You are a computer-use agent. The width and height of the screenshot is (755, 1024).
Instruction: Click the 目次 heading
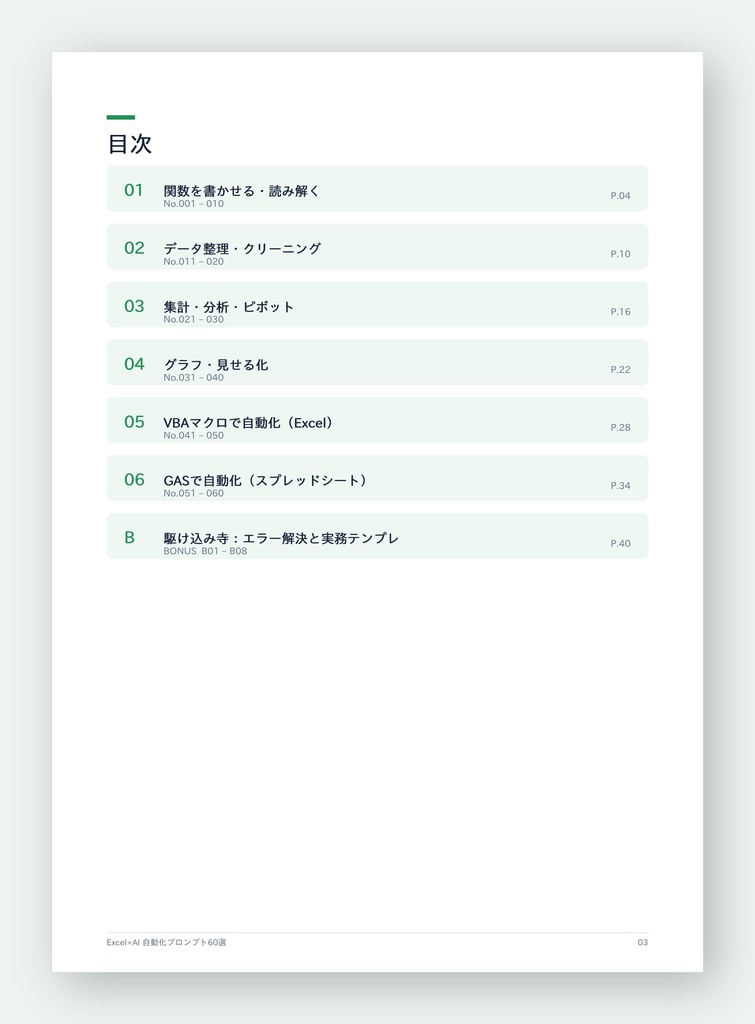click(x=130, y=144)
